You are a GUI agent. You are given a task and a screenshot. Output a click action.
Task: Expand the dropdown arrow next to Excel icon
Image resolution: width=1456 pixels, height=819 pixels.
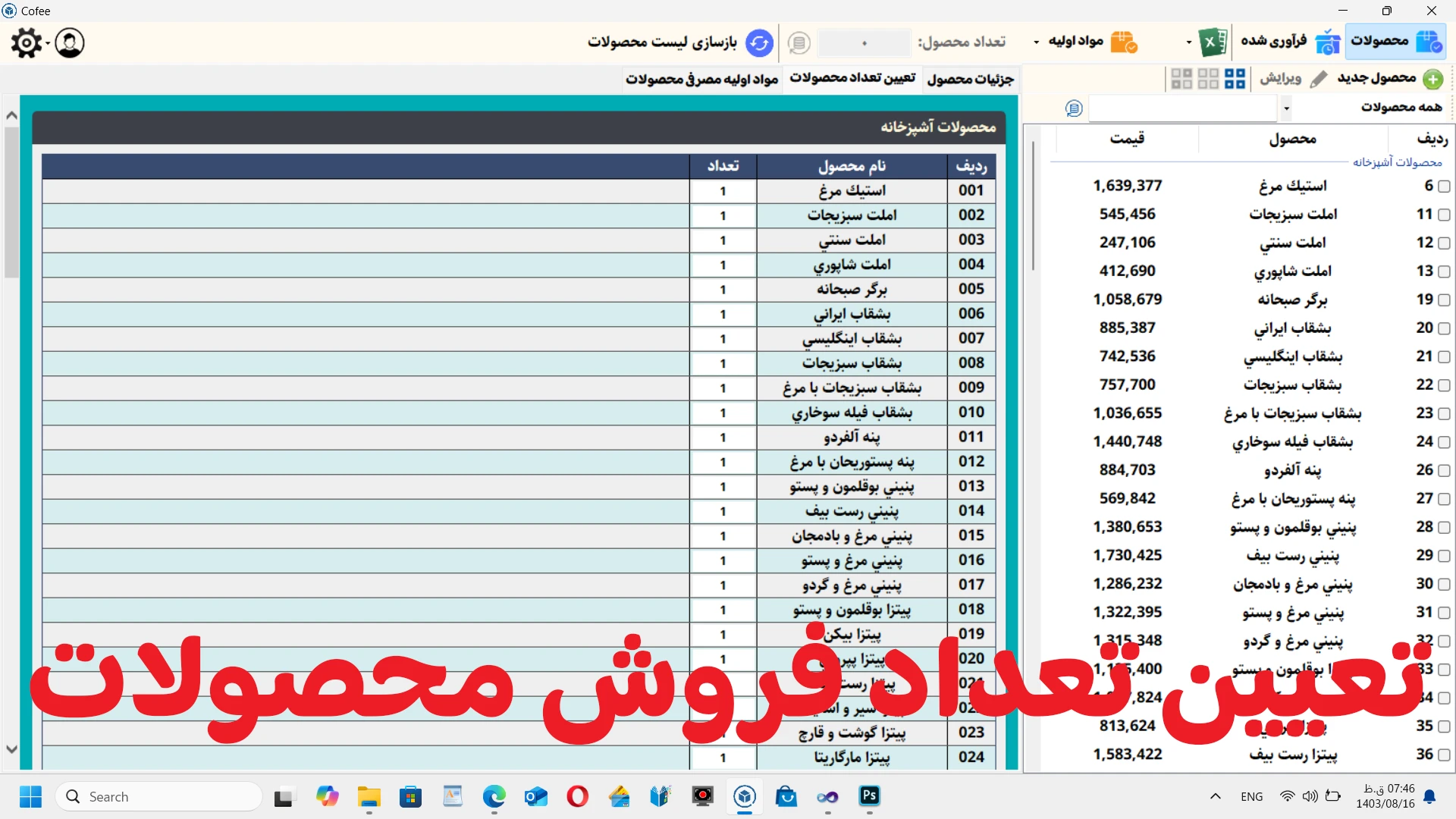(x=1189, y=42)
